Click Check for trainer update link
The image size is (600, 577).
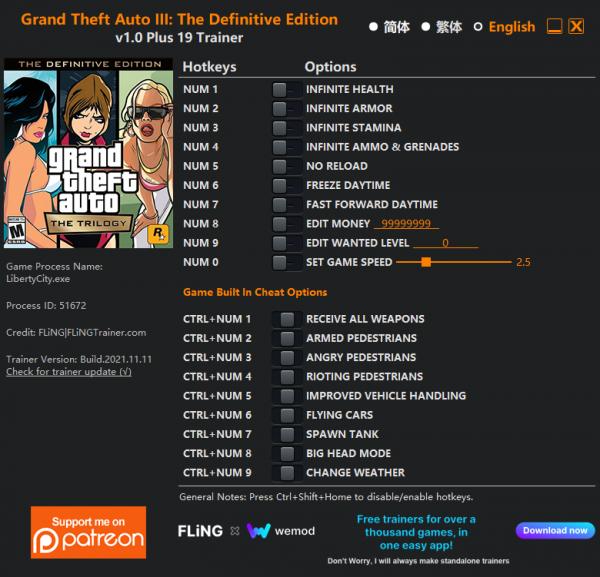tap(69, 372)
